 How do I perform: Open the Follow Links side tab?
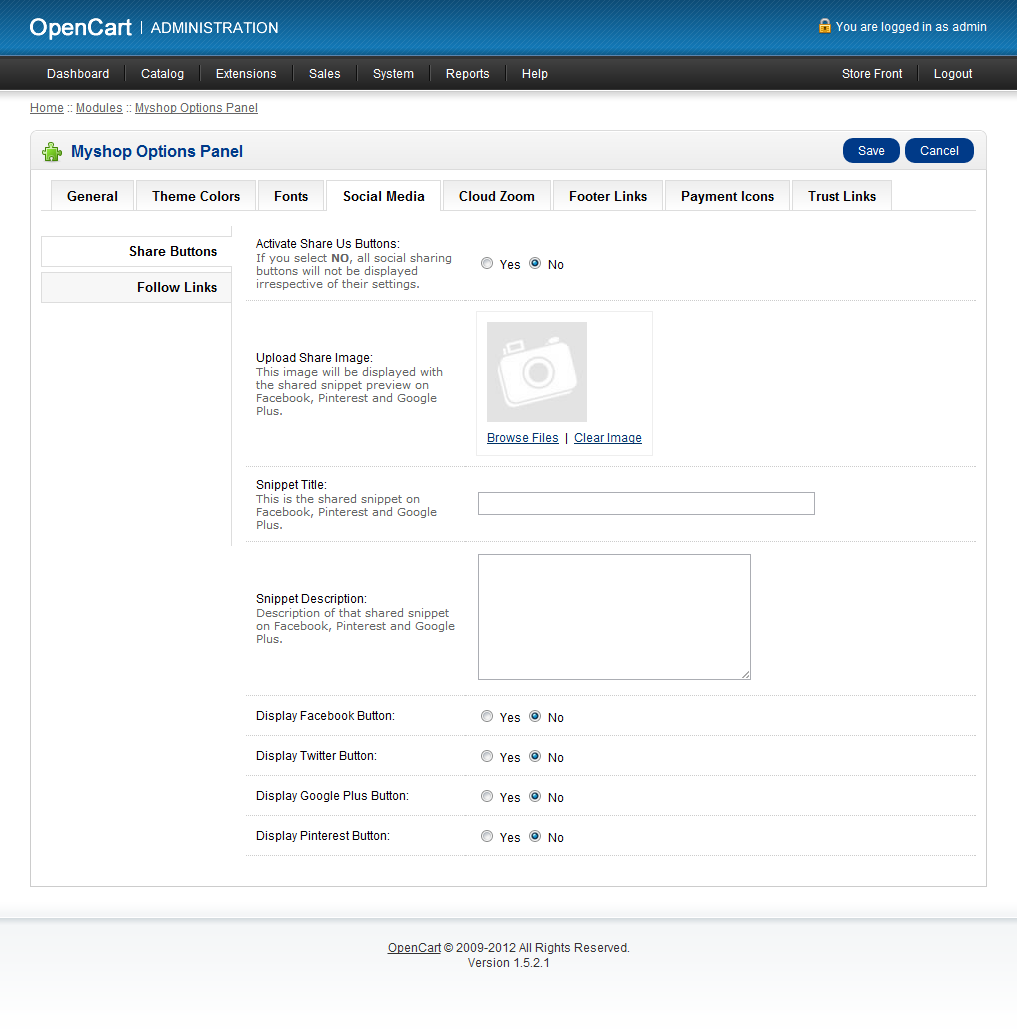[137, 288]
